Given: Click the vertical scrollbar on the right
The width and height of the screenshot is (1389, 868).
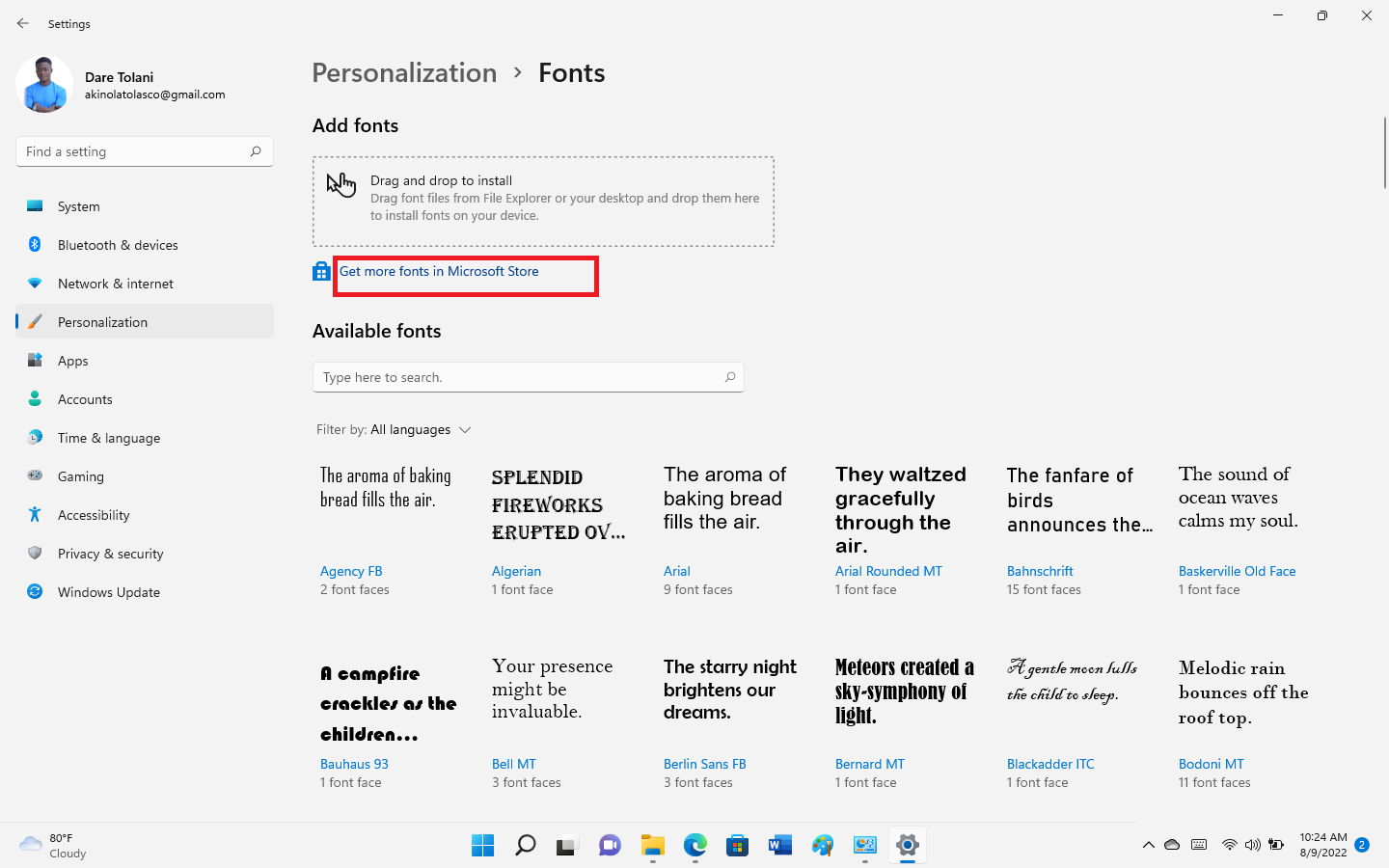Looking at the screenshot, I should click(1385, 152).
